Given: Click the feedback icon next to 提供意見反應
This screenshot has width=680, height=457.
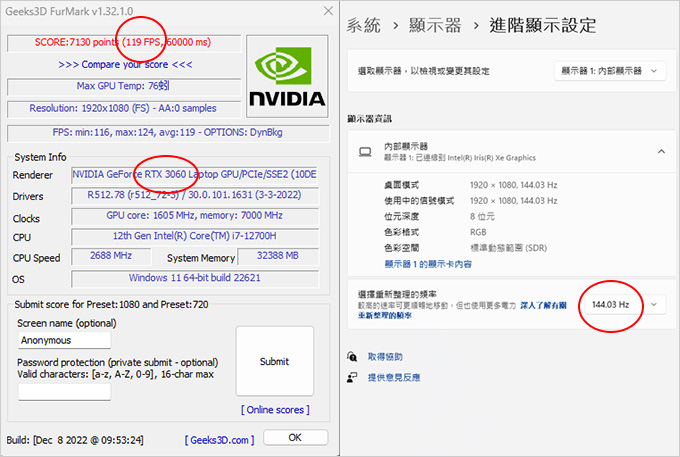Looking at the screenshot, I should (x=352, y=377).
